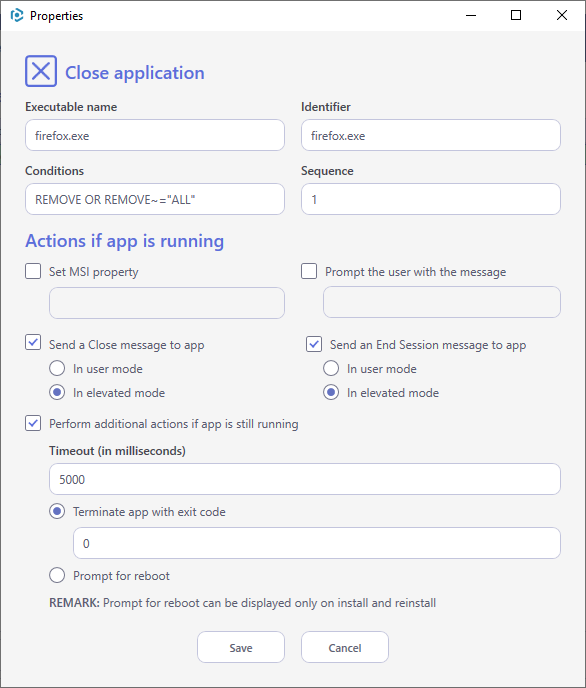Screen dimensions: 586x688
Task: Click the Conditions label
Action: tap(54, 171)
